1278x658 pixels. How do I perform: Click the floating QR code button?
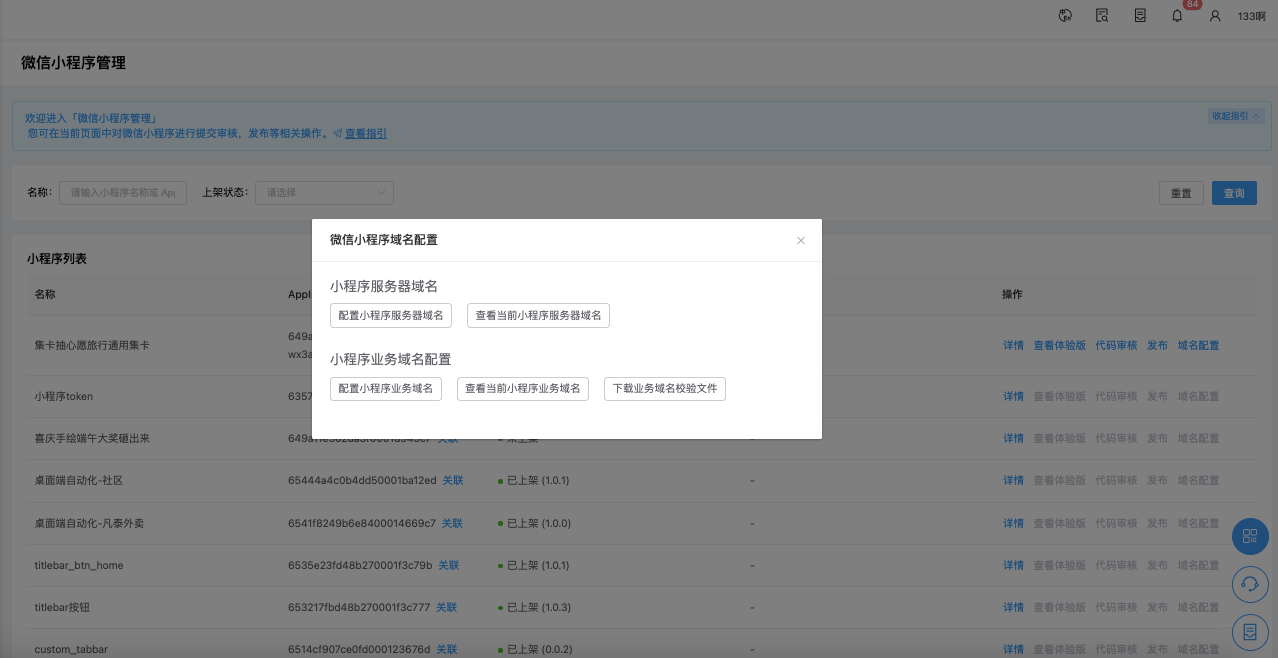1249,537
